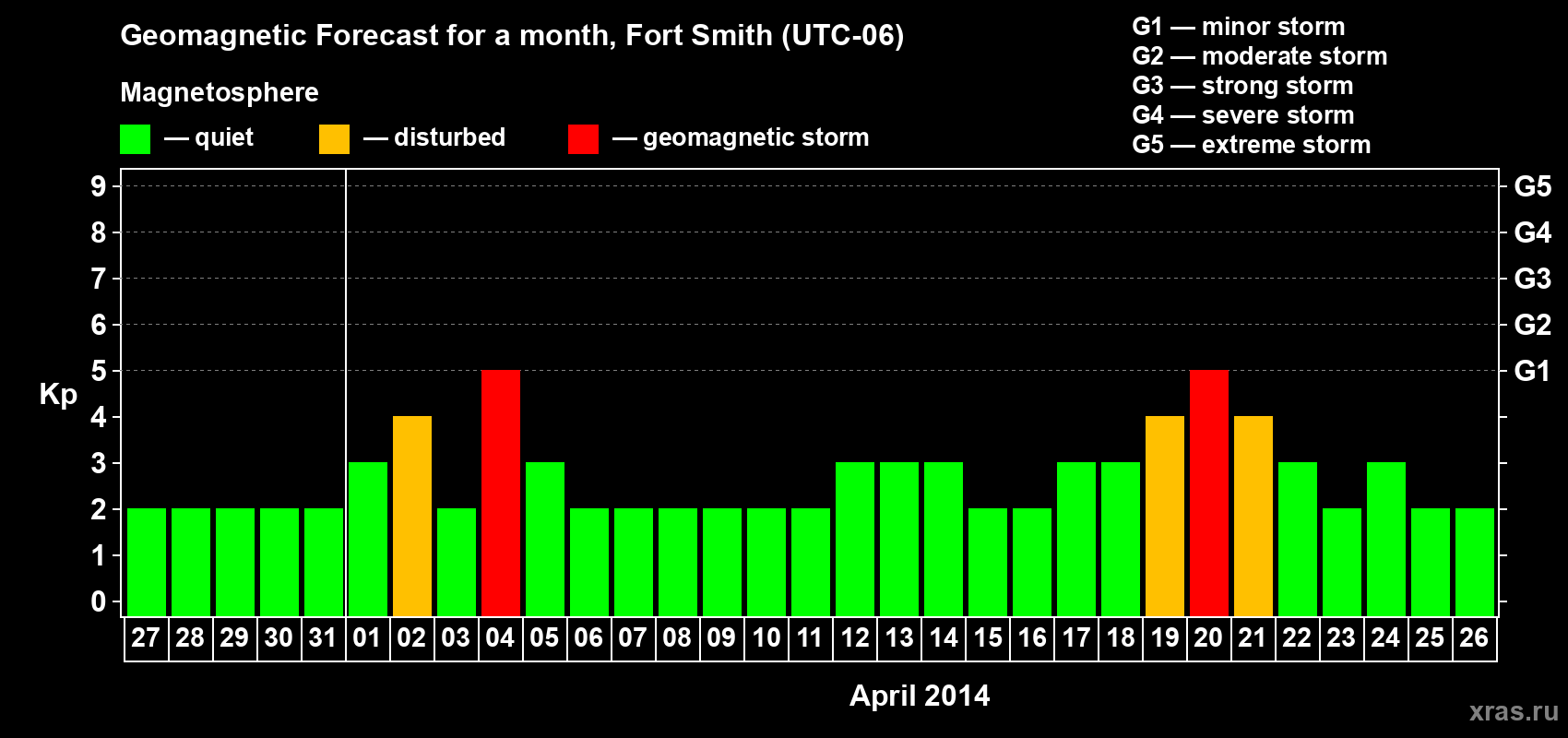1568x738 pixels.
Task: Click the date label 27
Action: pyautogui.click(x=146, y=637)
